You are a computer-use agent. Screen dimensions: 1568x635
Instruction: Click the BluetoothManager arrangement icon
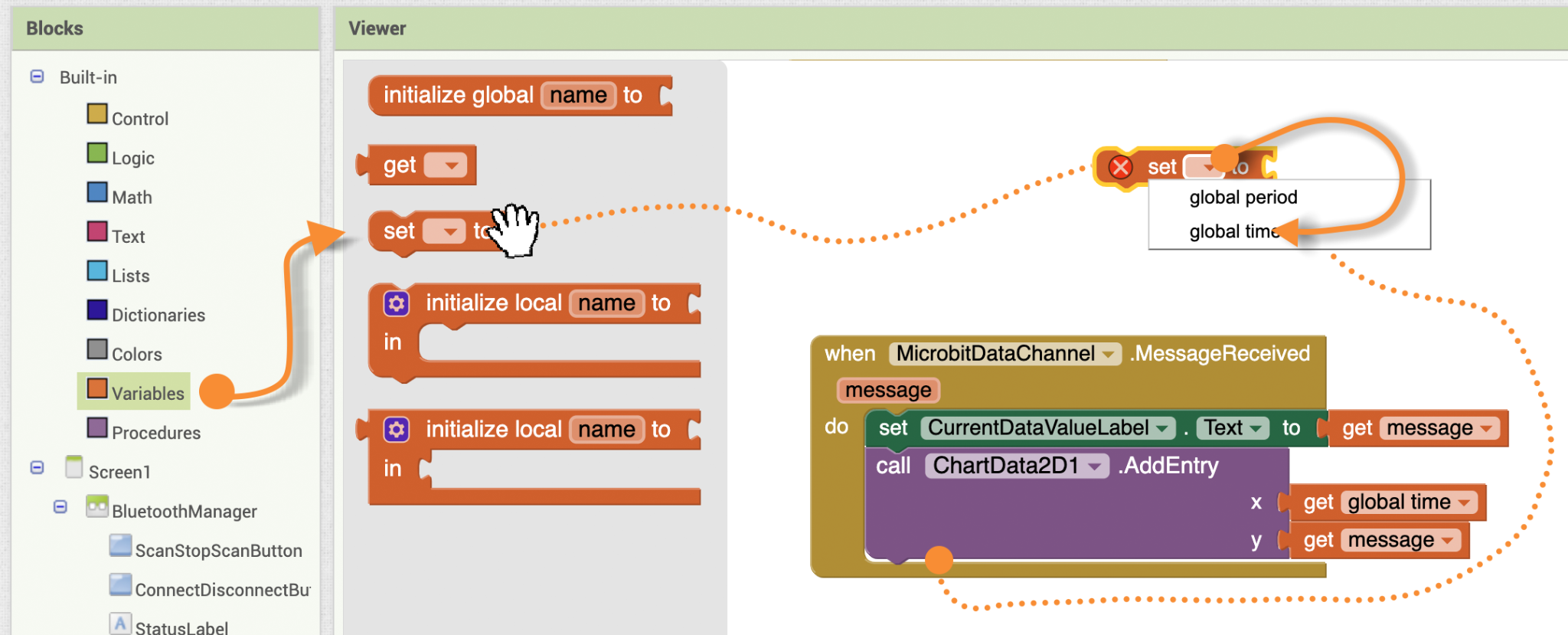coord(97,506)
